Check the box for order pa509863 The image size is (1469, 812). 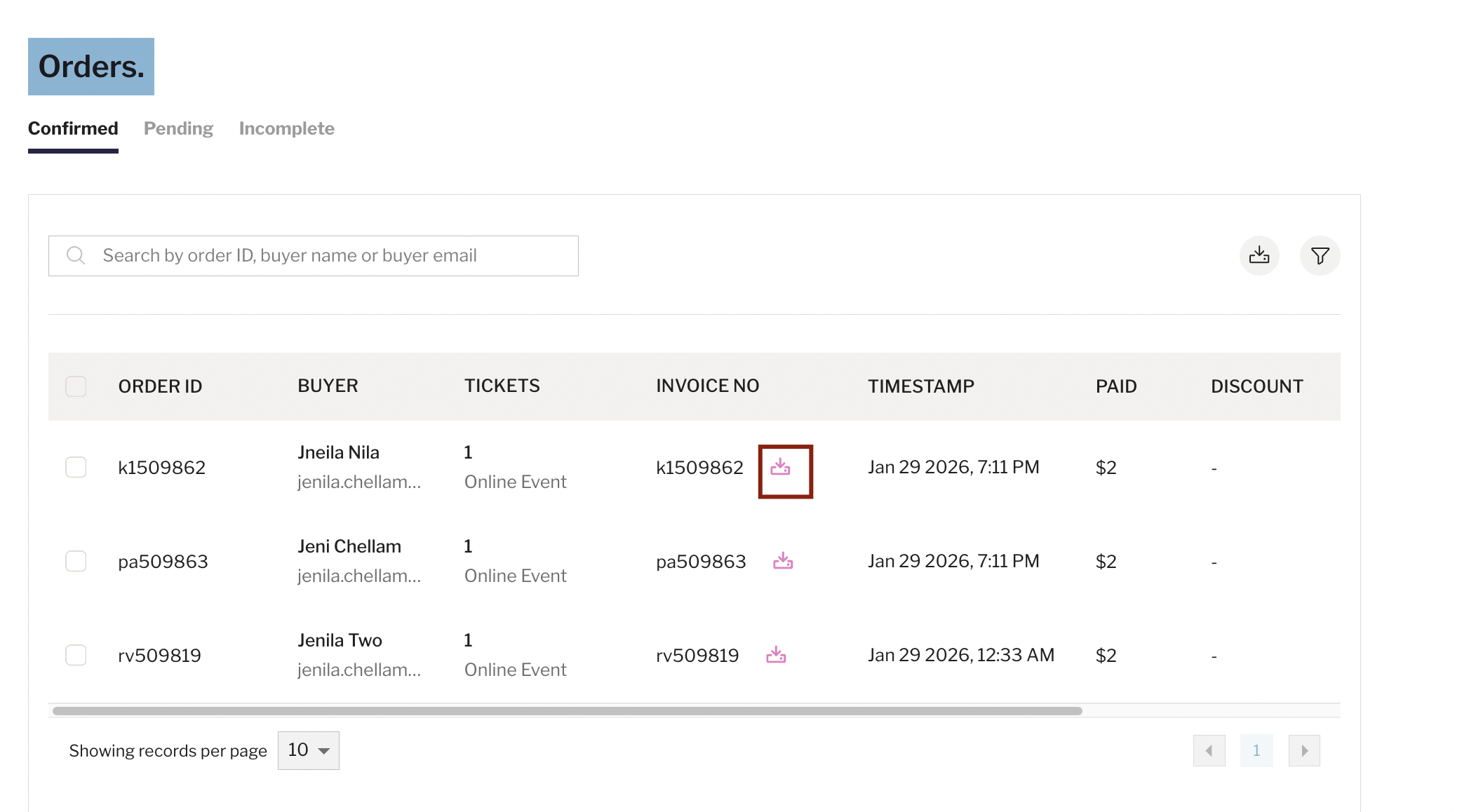[x=76, y=561]
